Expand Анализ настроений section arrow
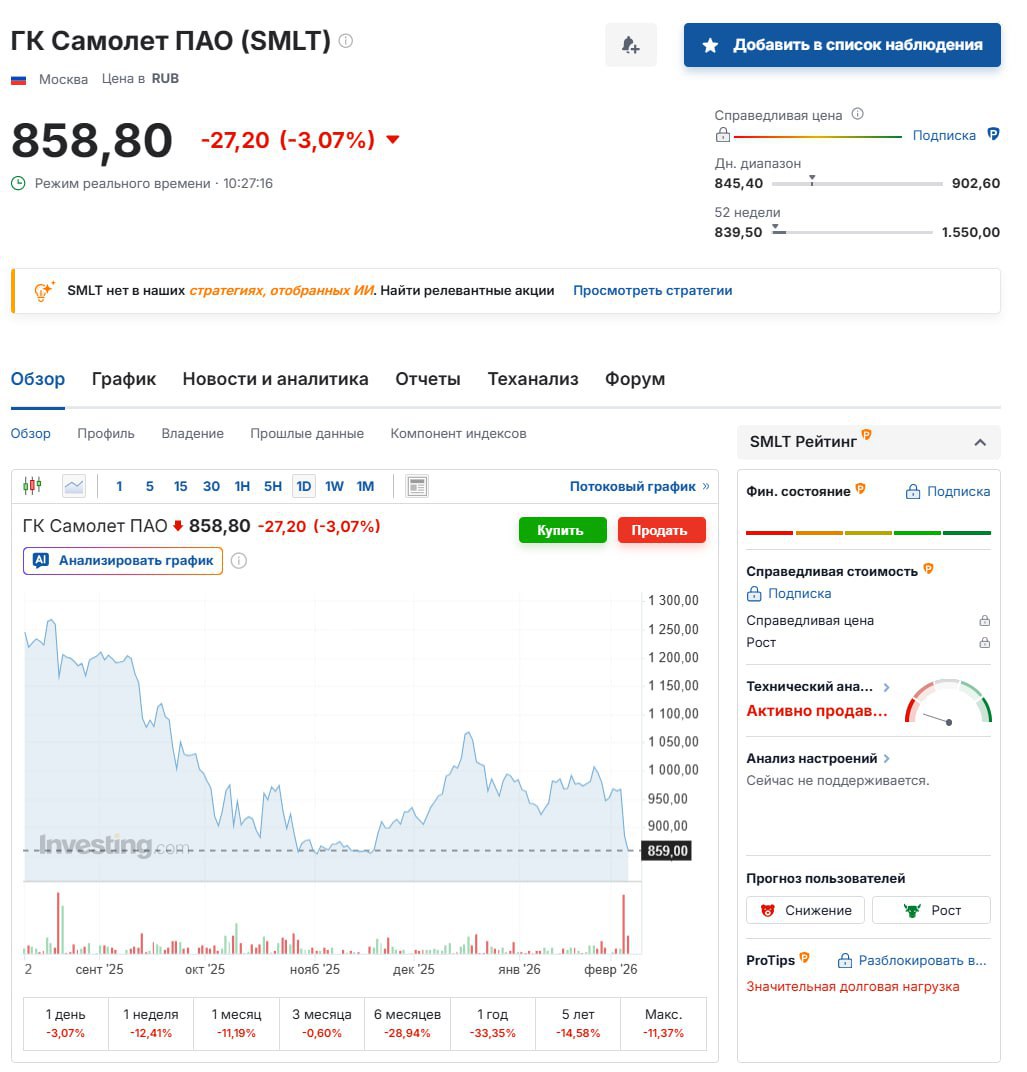This screenshot has width=1027, height=1072. 887,759
